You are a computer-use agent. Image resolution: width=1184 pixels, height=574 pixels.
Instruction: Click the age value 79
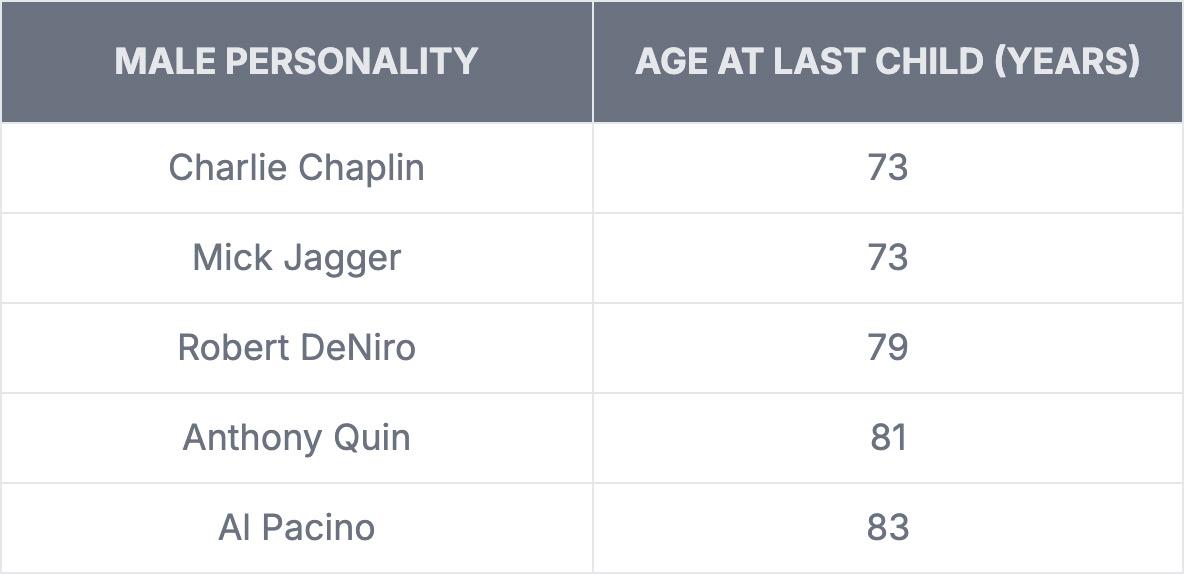(887, 347)
